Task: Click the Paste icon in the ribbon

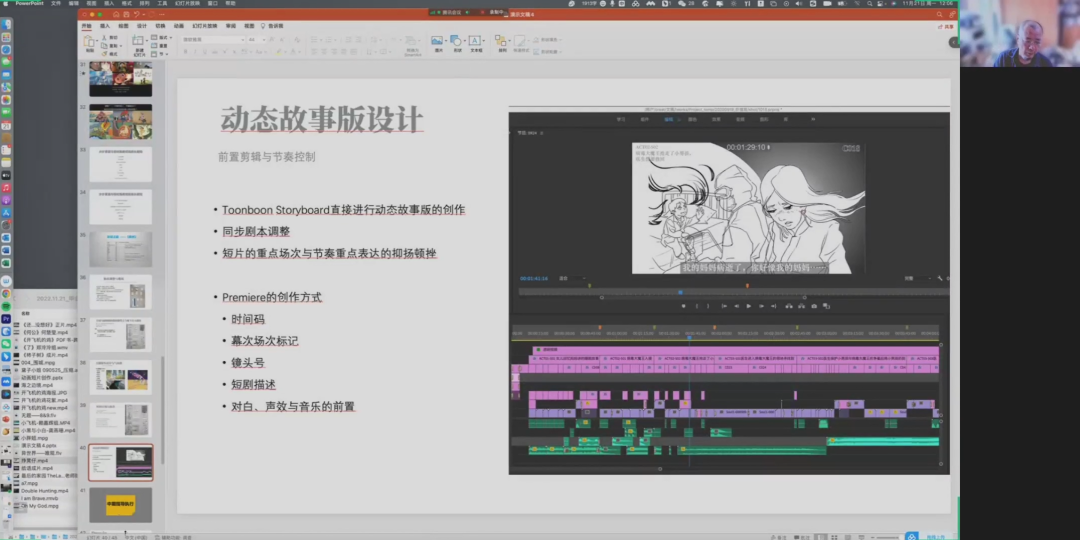Action: 90,42
